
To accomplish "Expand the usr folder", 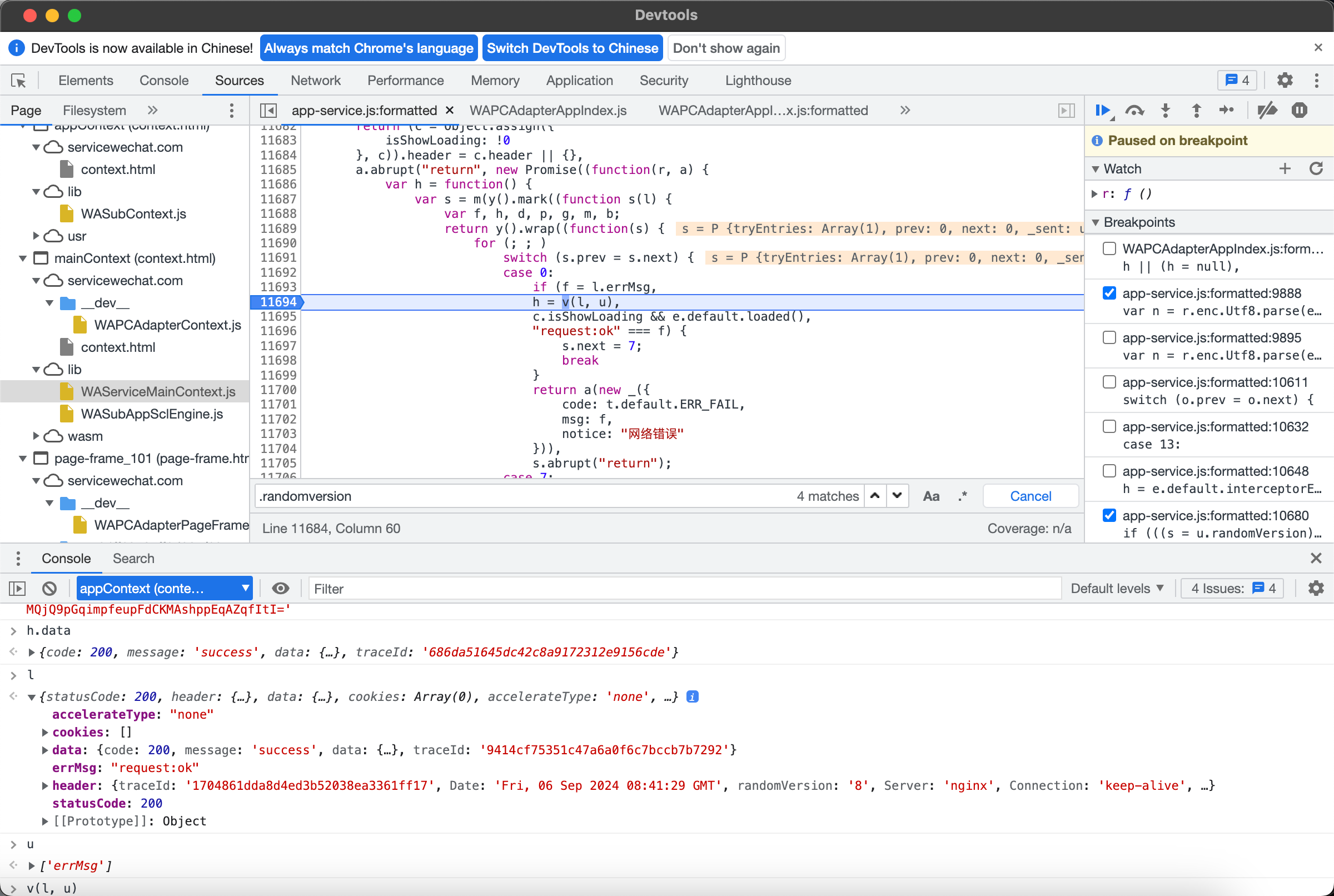I will (36, 236).
